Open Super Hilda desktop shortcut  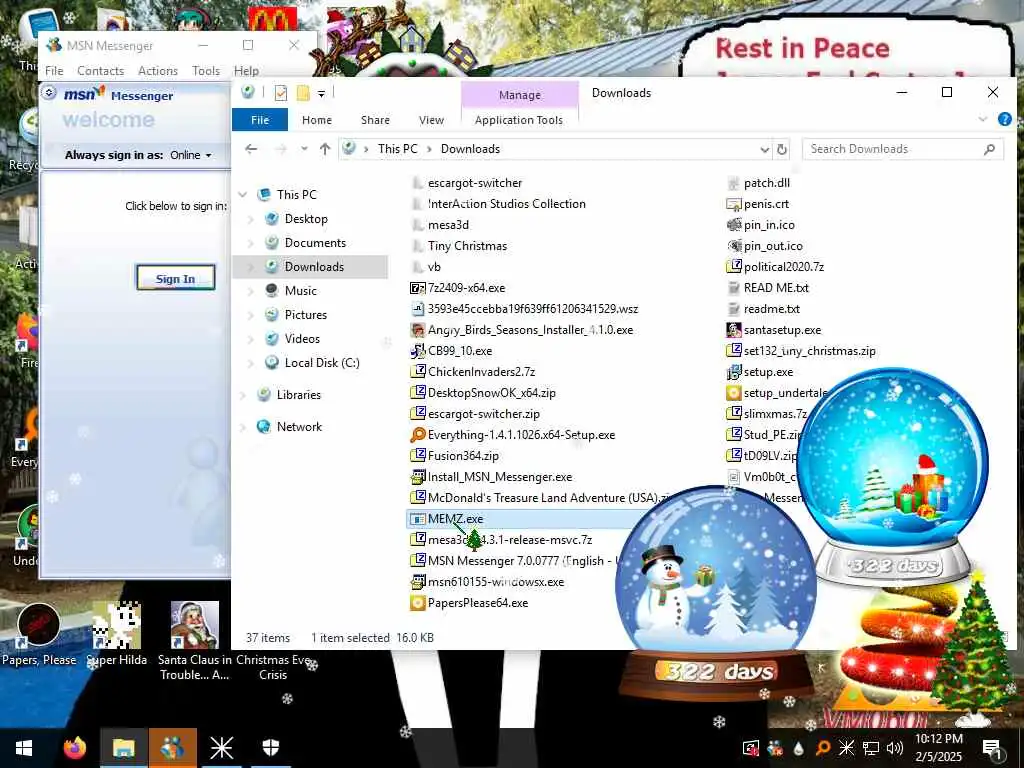coord(116,635)
